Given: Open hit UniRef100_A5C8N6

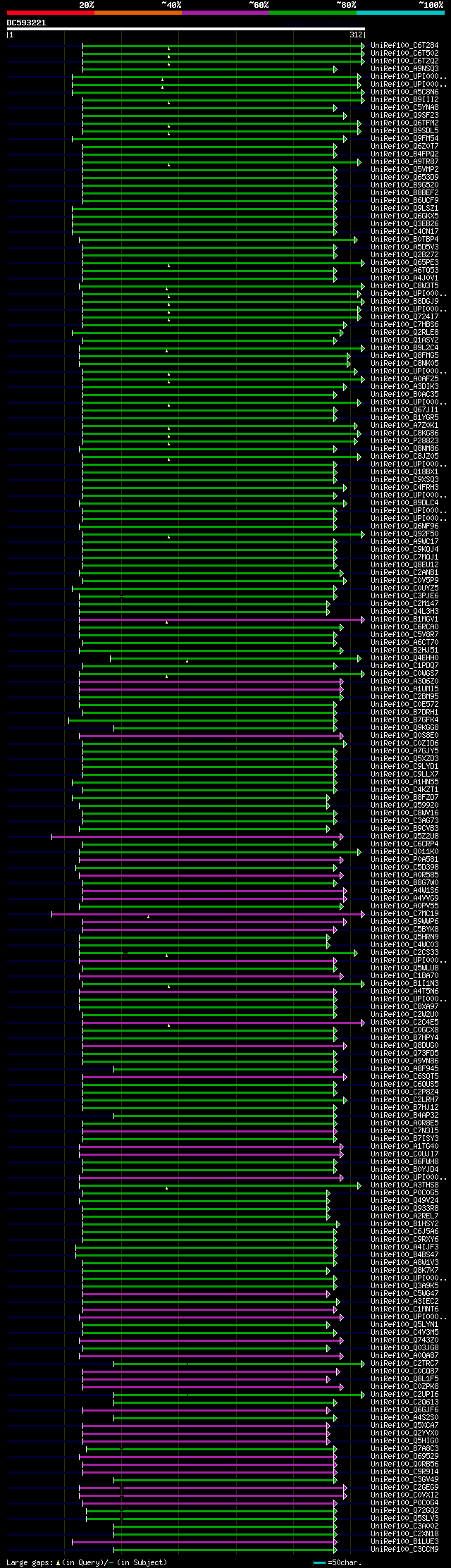Looking at the screenshot, I should click(x=404, y=92).
